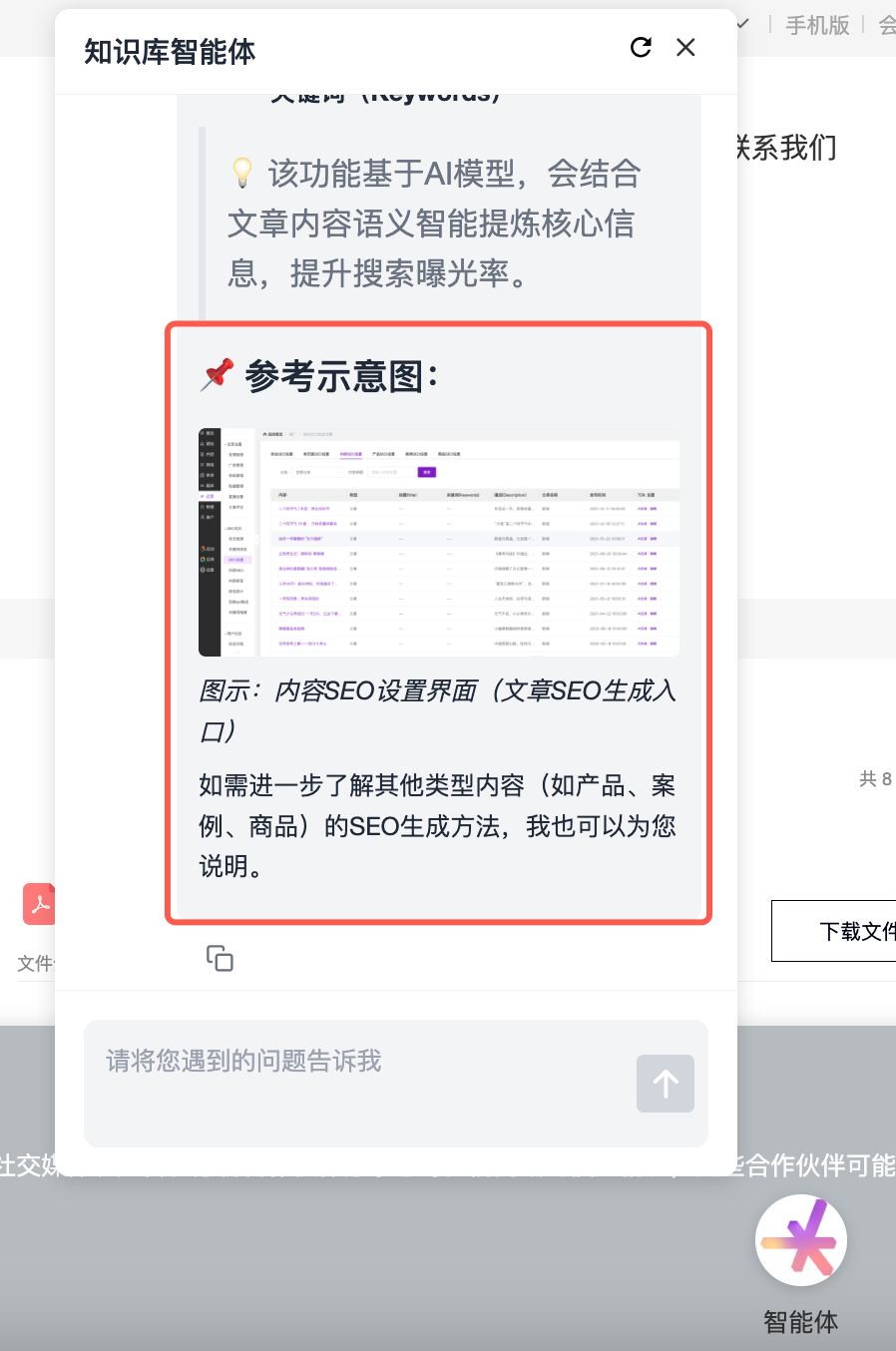Screen dimensions: 896x1351
Task: Send message with the up-arrow button
Action: tap(666, 1084)
